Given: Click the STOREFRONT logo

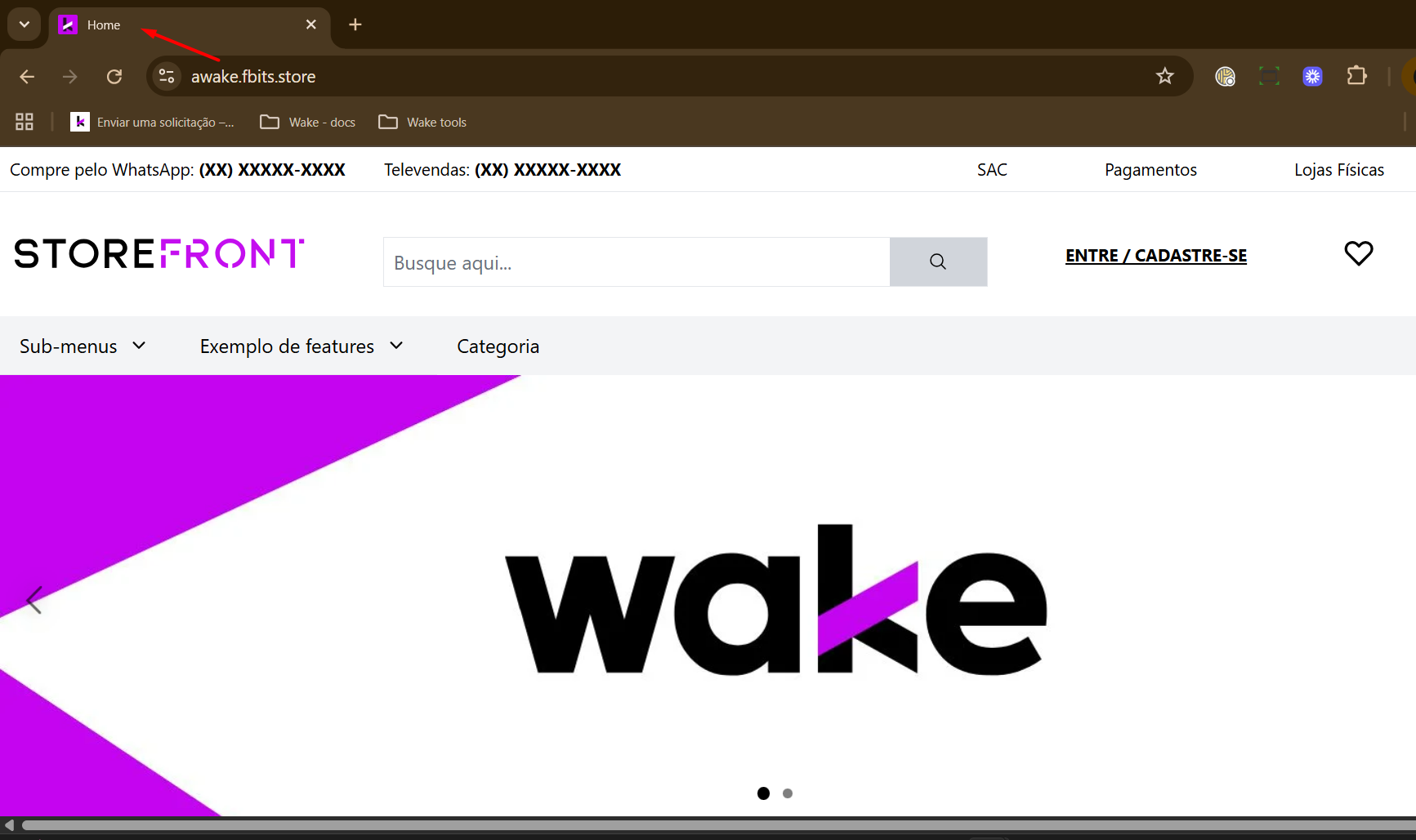Looking at the screenshot, I should 159,253.
